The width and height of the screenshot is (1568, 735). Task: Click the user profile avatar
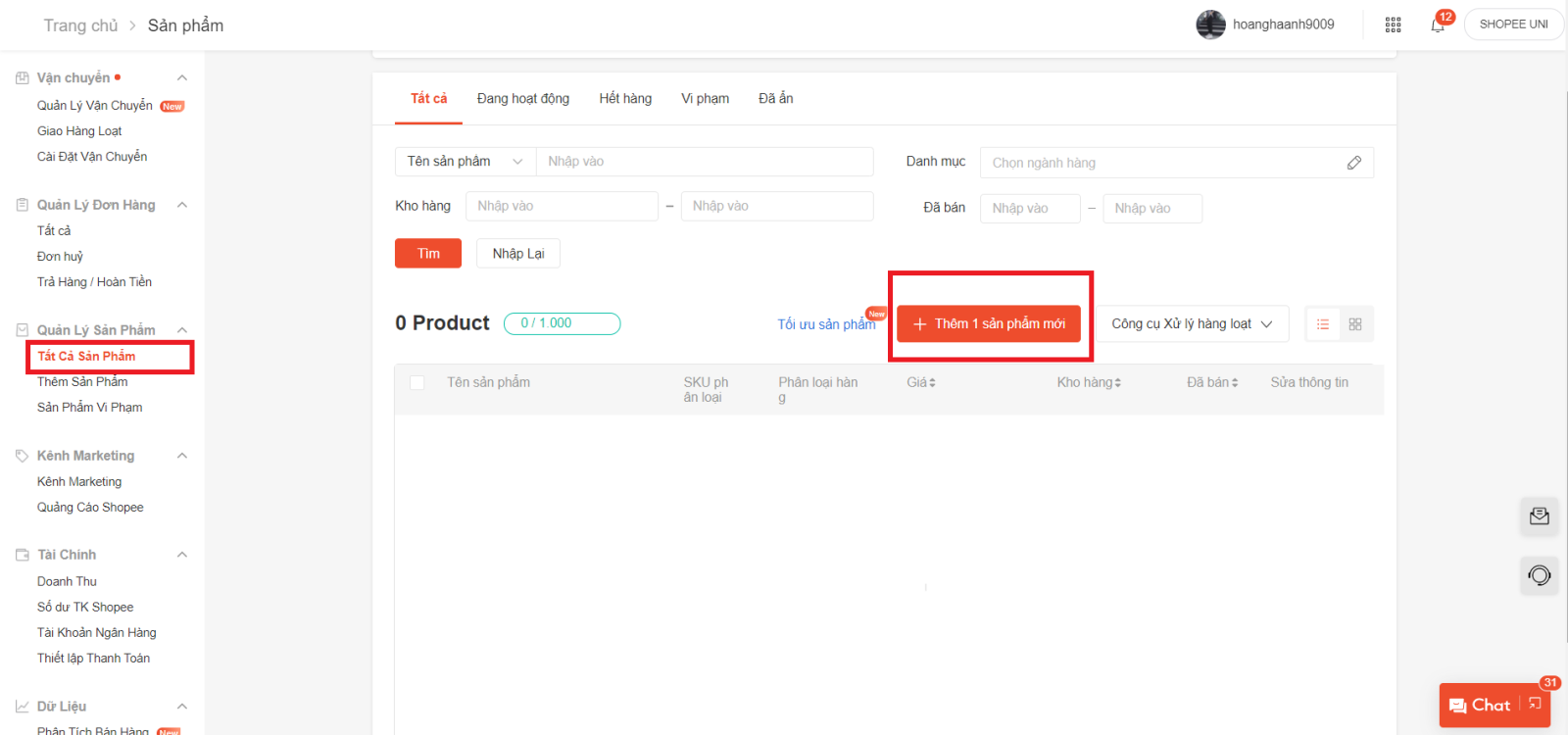point(1210,24)
